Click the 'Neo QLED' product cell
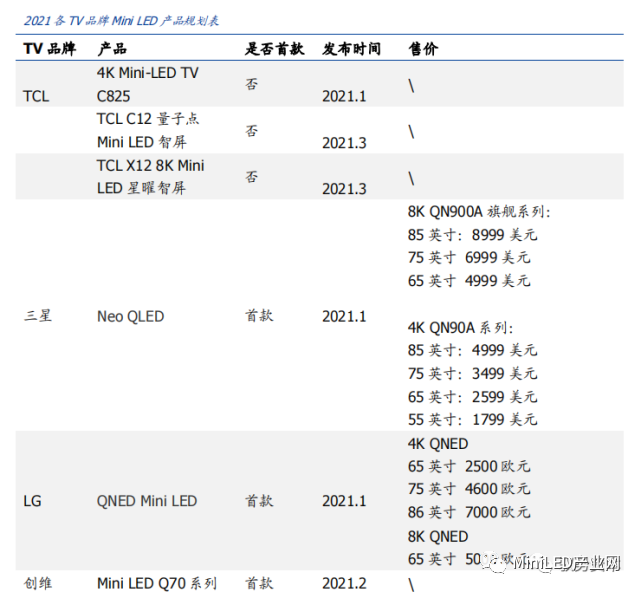Screen dimensions: 641x592 (x=130, y=316)
